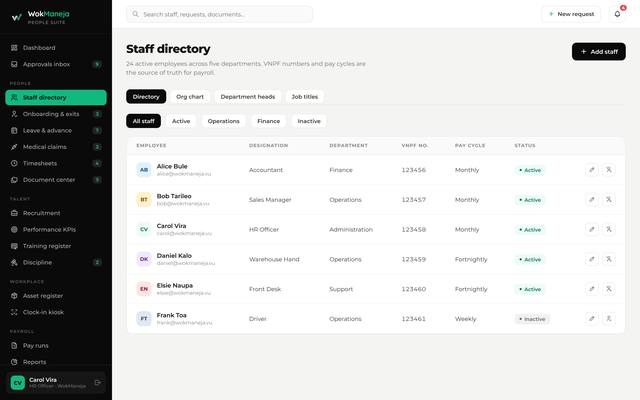Edit Frank Toa's record
This screenshot has height=400, width=640.
(x=592, y=319)
